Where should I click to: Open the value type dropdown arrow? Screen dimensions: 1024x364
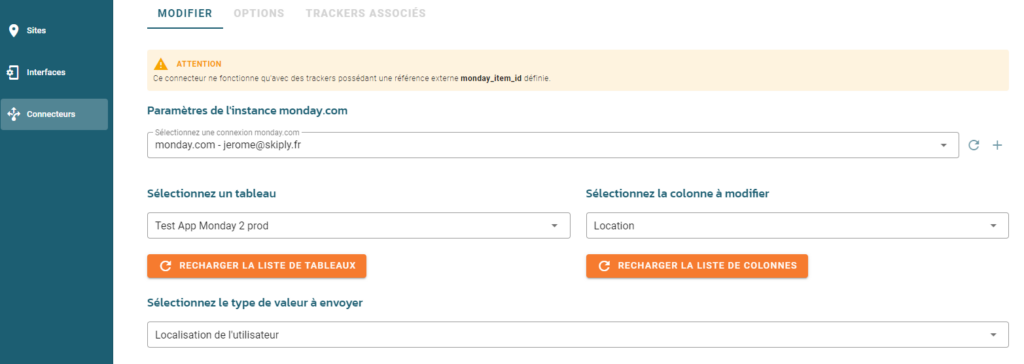pyautogui.click(x=993, y=335)
